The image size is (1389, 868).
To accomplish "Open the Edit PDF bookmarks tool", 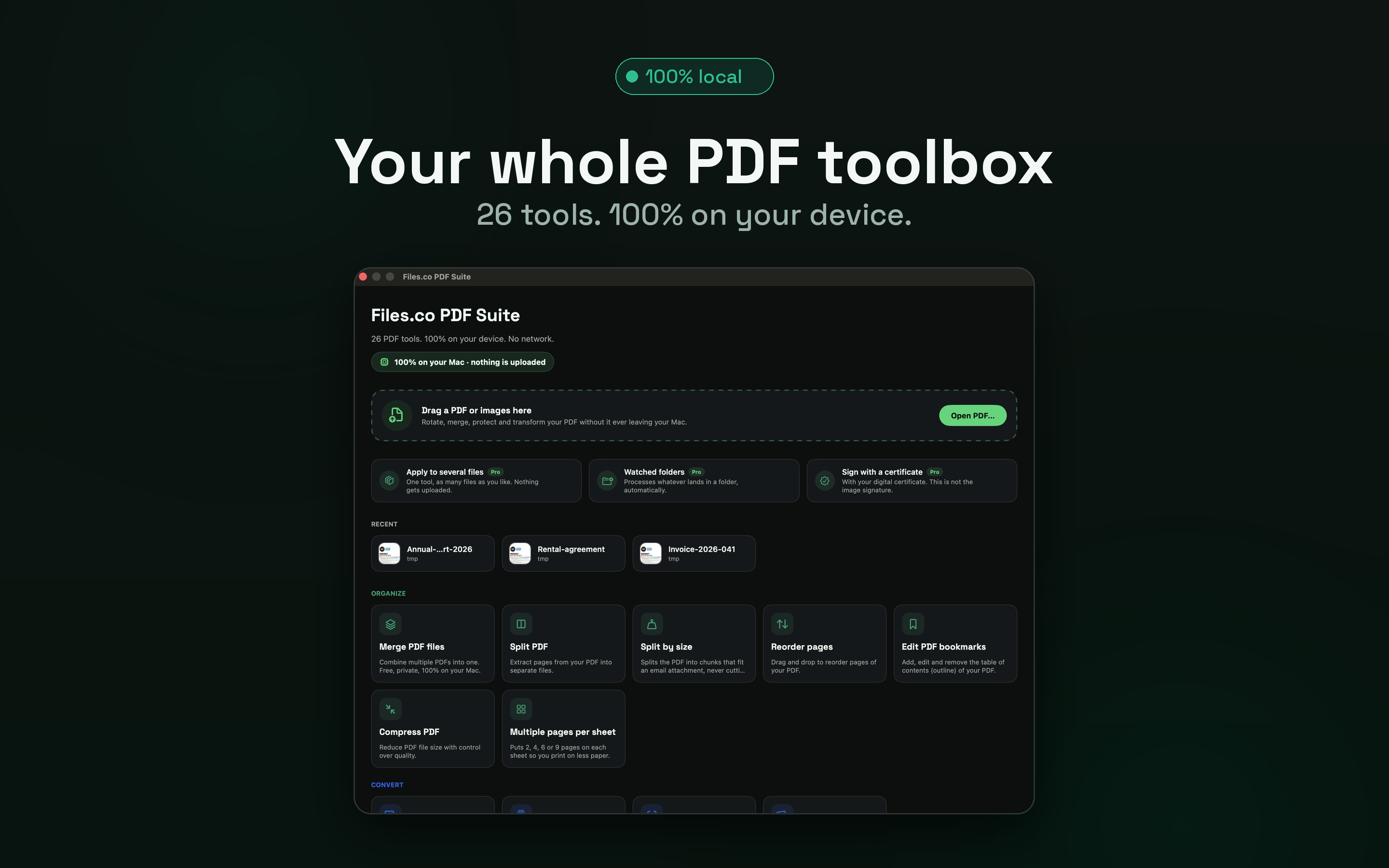I will (x=955, y=644).
